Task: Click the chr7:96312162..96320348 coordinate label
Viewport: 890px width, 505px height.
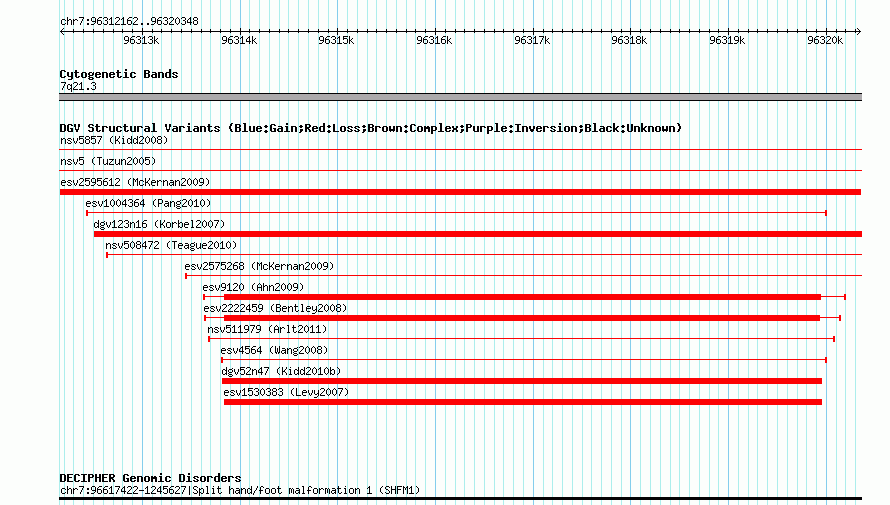Action: [x=129, y=22]
